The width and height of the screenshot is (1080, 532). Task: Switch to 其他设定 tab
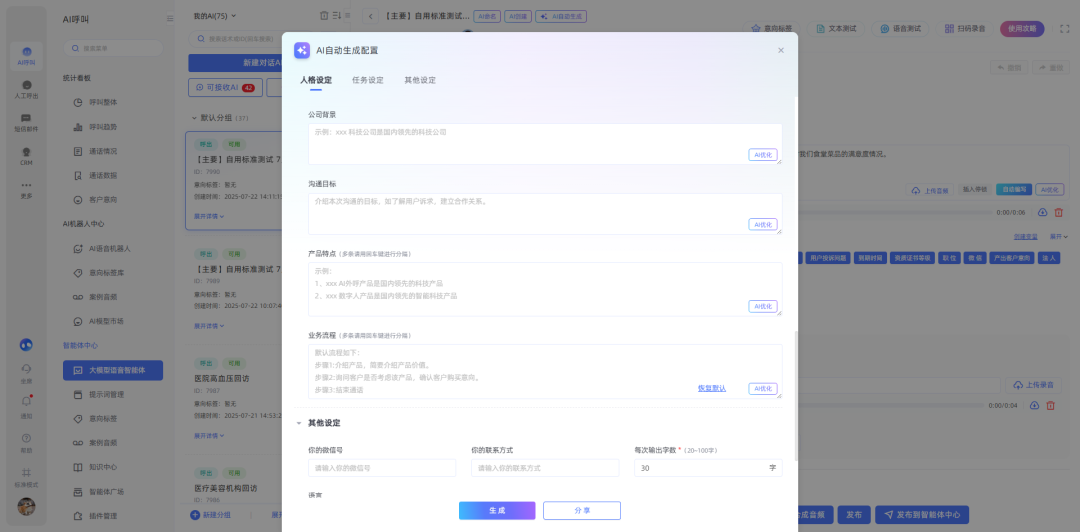point(420,80)
